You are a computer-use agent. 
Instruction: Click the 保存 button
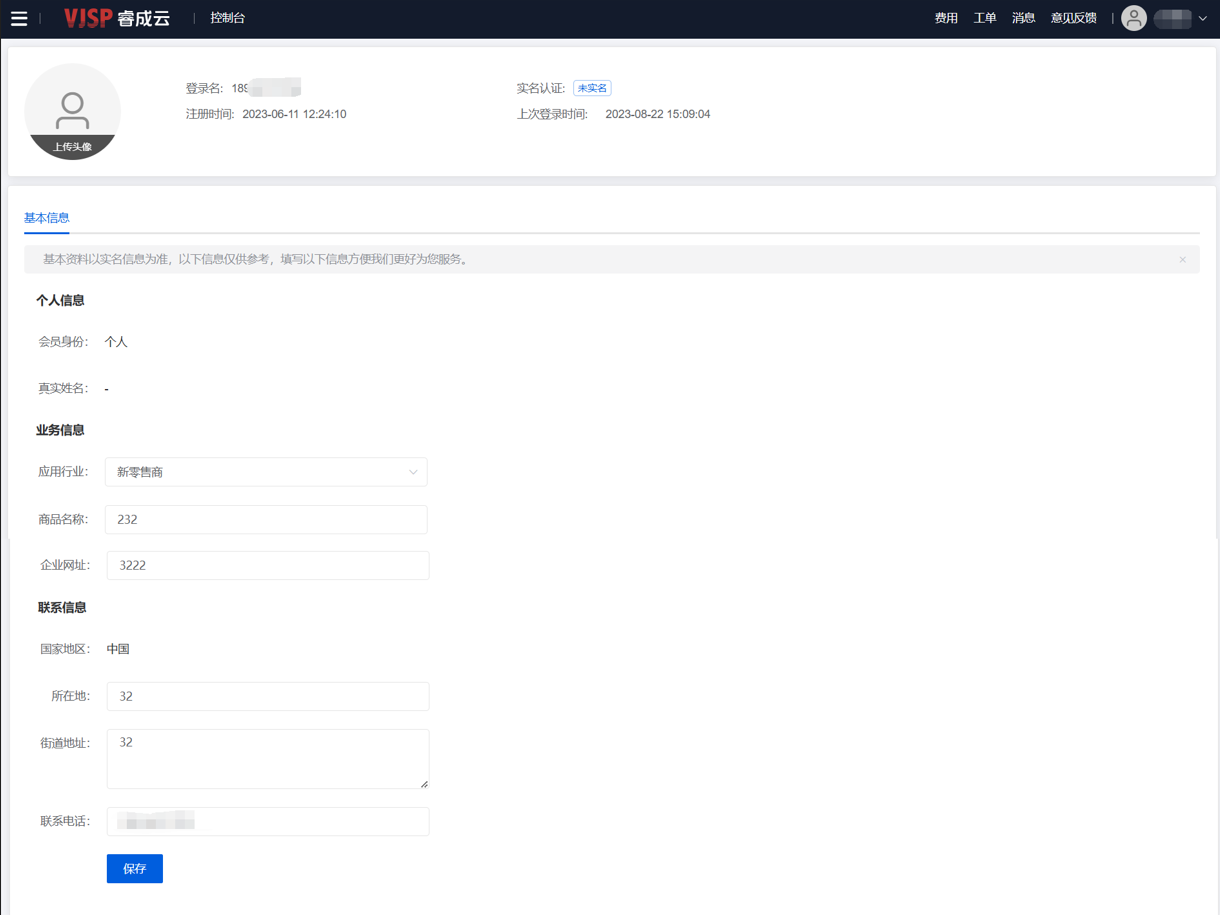click(x=135, y=869)
